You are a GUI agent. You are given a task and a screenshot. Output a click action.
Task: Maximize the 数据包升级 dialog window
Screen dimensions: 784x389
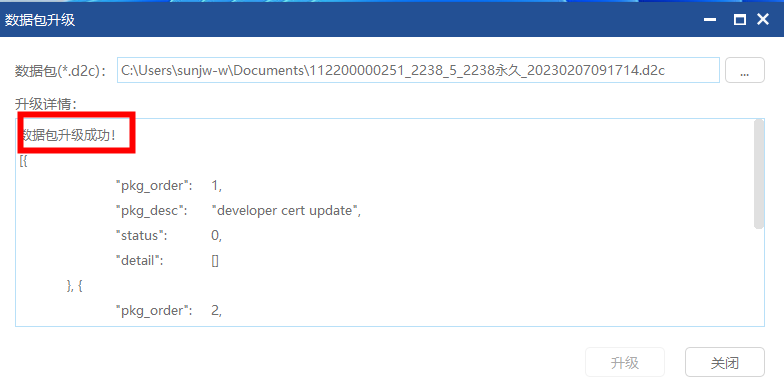(x=740, y=20)
